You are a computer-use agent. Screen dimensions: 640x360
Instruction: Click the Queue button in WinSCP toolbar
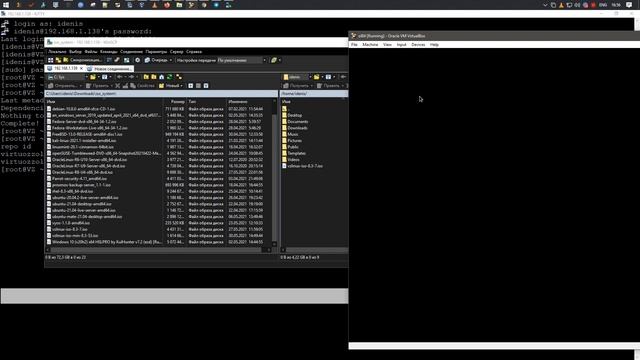point(156,60)
